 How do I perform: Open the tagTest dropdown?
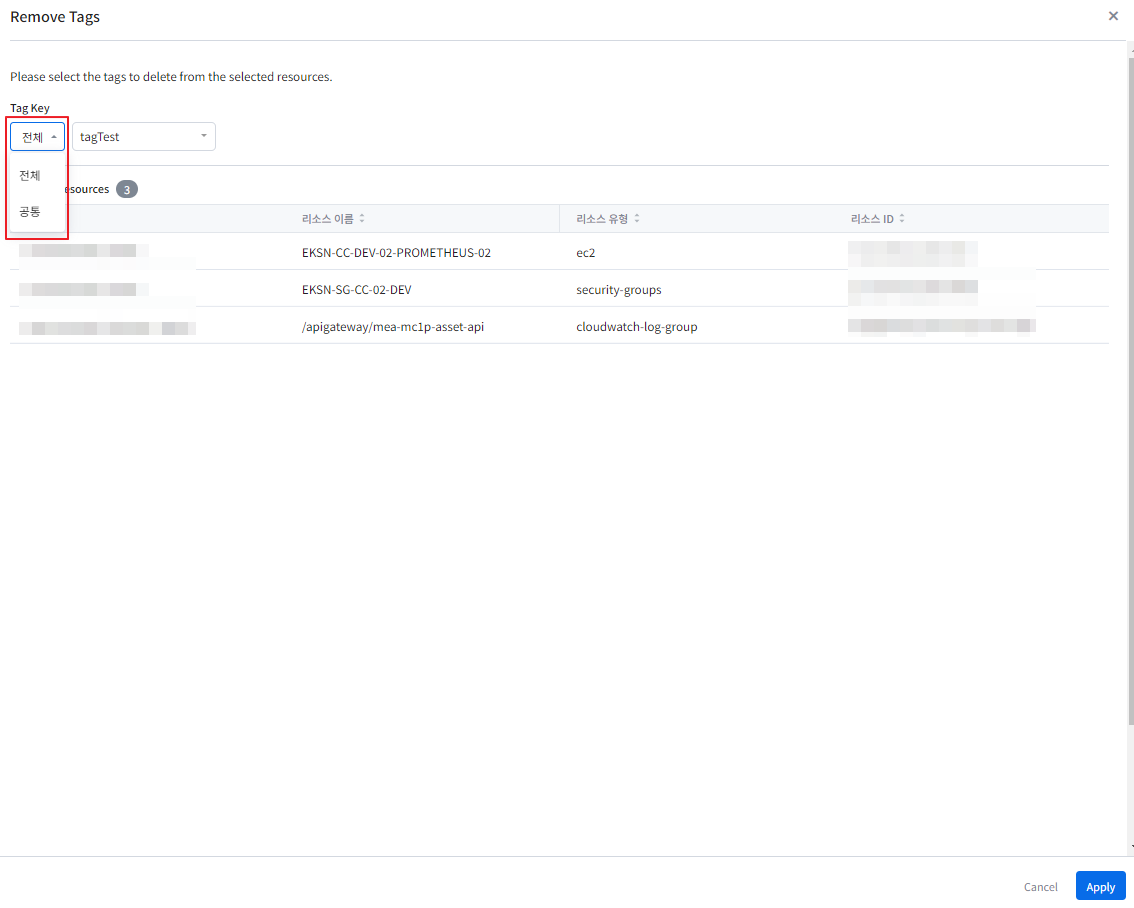(x=144, y=137)
